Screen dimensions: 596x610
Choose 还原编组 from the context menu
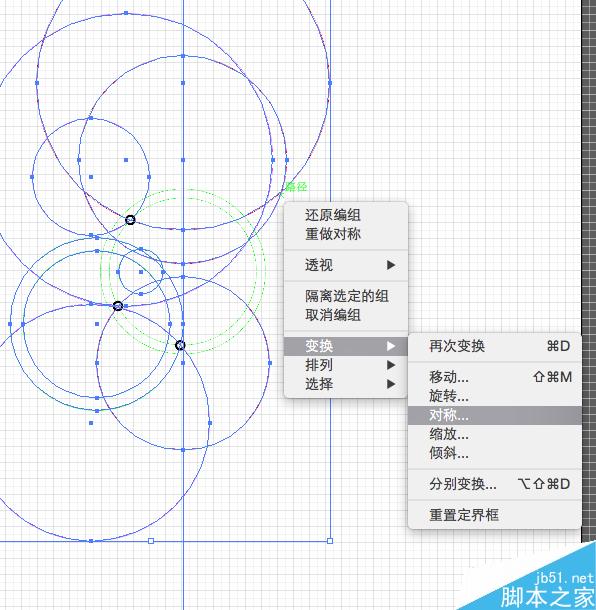click(x=346, y=215)
